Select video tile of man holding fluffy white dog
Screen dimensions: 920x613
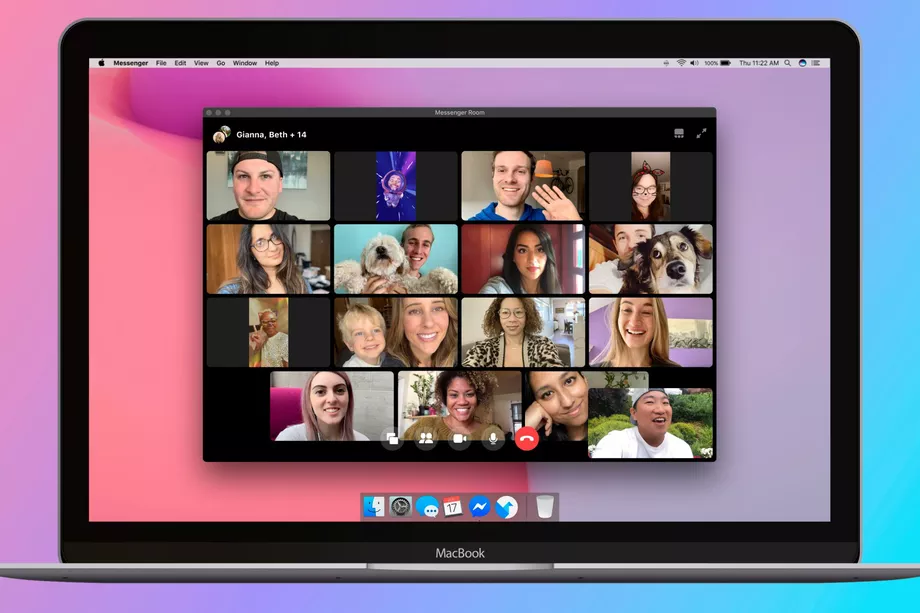(x=395, y=259)
